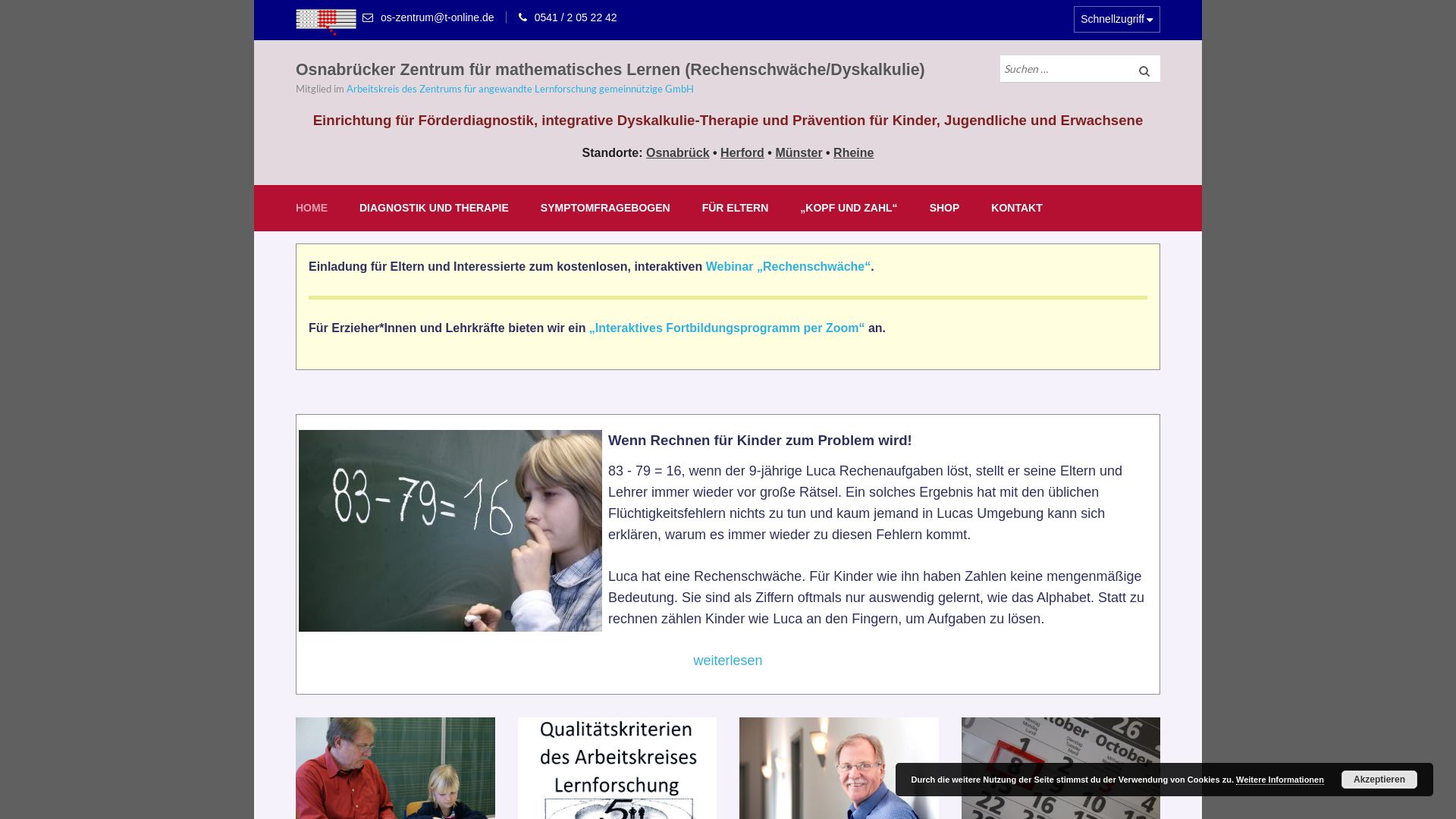Image resolution: width=1456 pixels, height=819 pixels.
Task: Open the Diagnostik und Therapie menu
Action: (x=434, y=208)
